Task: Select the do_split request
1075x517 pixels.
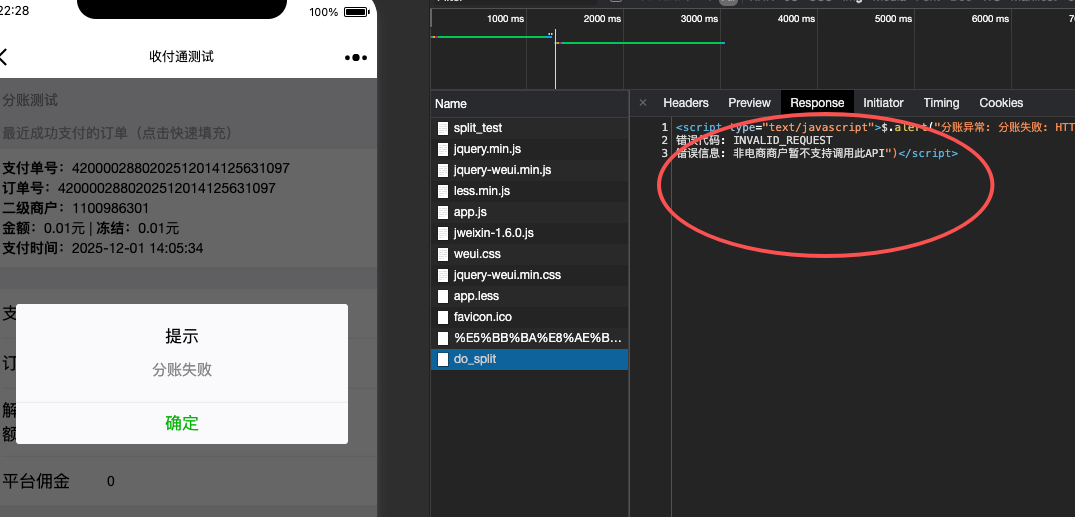Action: click(529, 359)
